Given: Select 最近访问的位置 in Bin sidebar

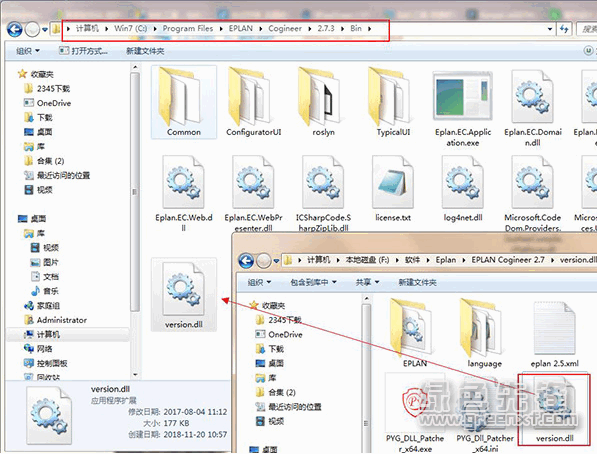Looking at the screenshot, I should (57, 176).
